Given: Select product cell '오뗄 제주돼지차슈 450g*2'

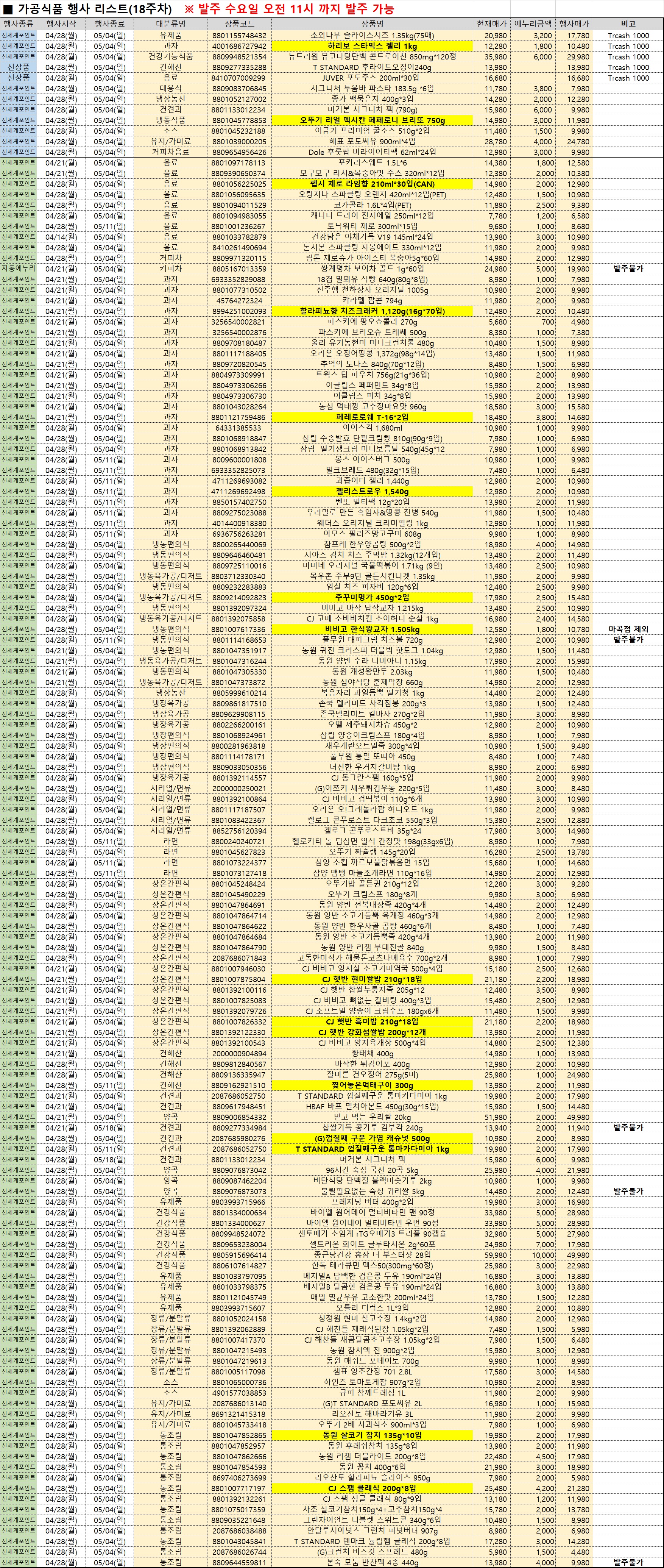Looking at the screenshot, I should pyautogui.click(x=373, y=724).
